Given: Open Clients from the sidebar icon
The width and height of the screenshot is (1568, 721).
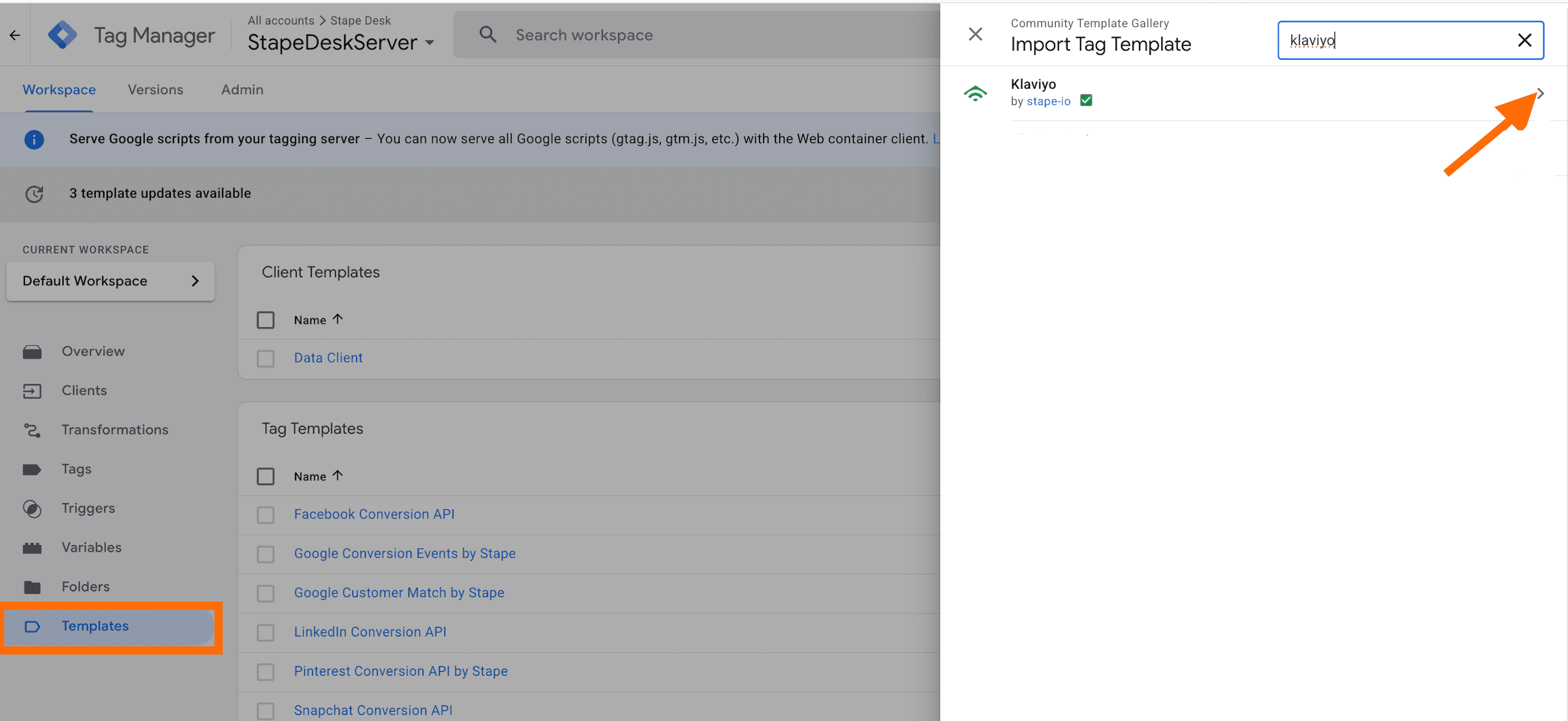Looking at the screenshot, I should (x=32, y=390).
